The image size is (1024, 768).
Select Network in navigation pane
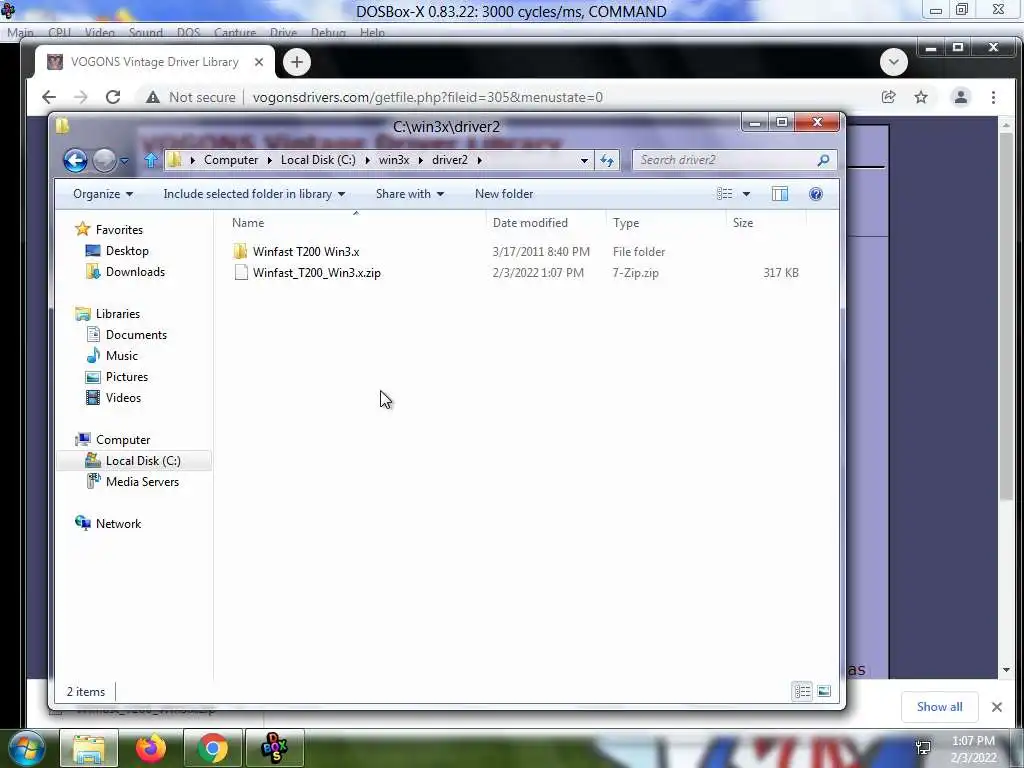click(x=118, y=524)
